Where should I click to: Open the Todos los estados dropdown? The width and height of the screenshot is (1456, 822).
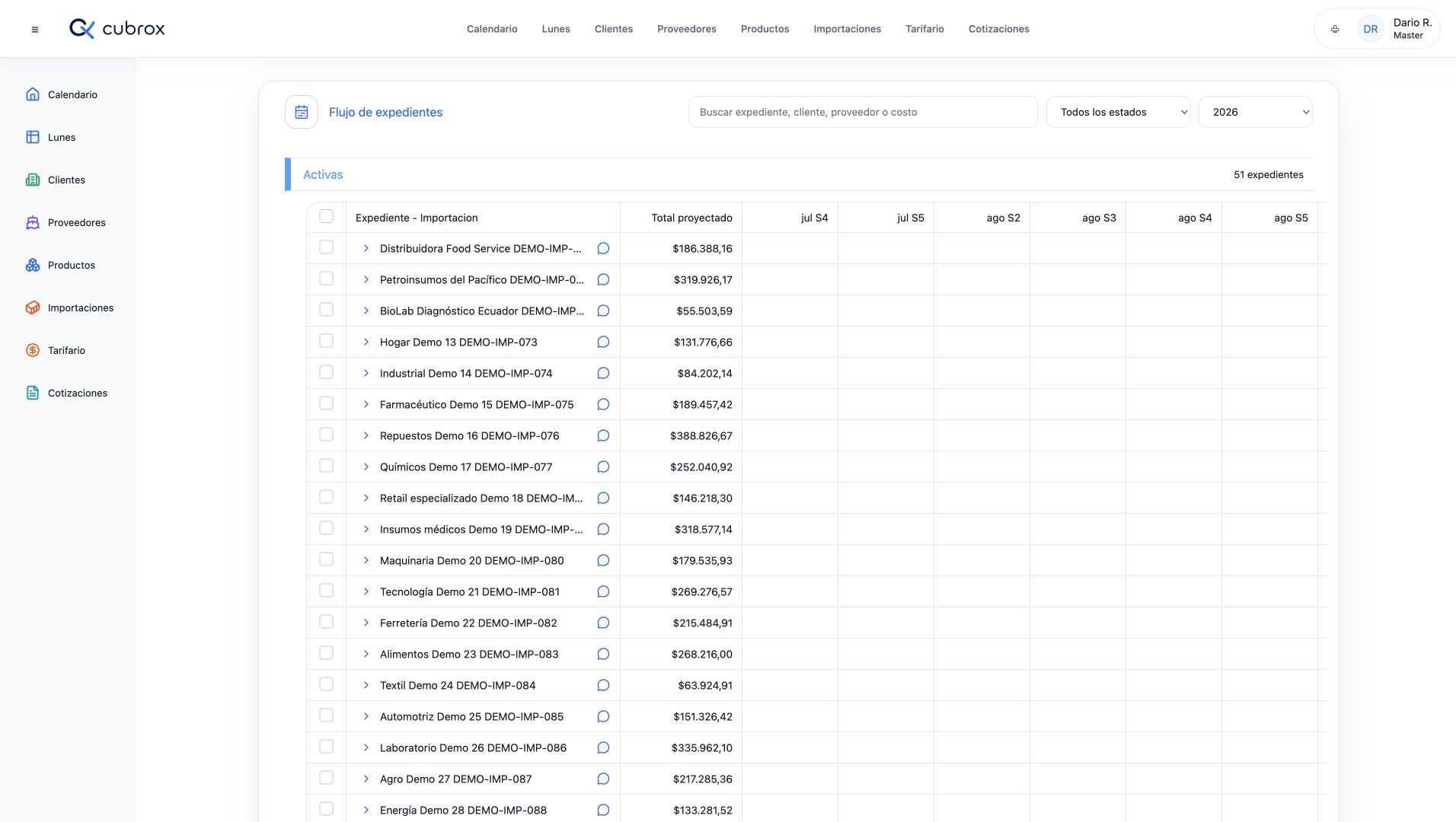[x=1119, y=112]
